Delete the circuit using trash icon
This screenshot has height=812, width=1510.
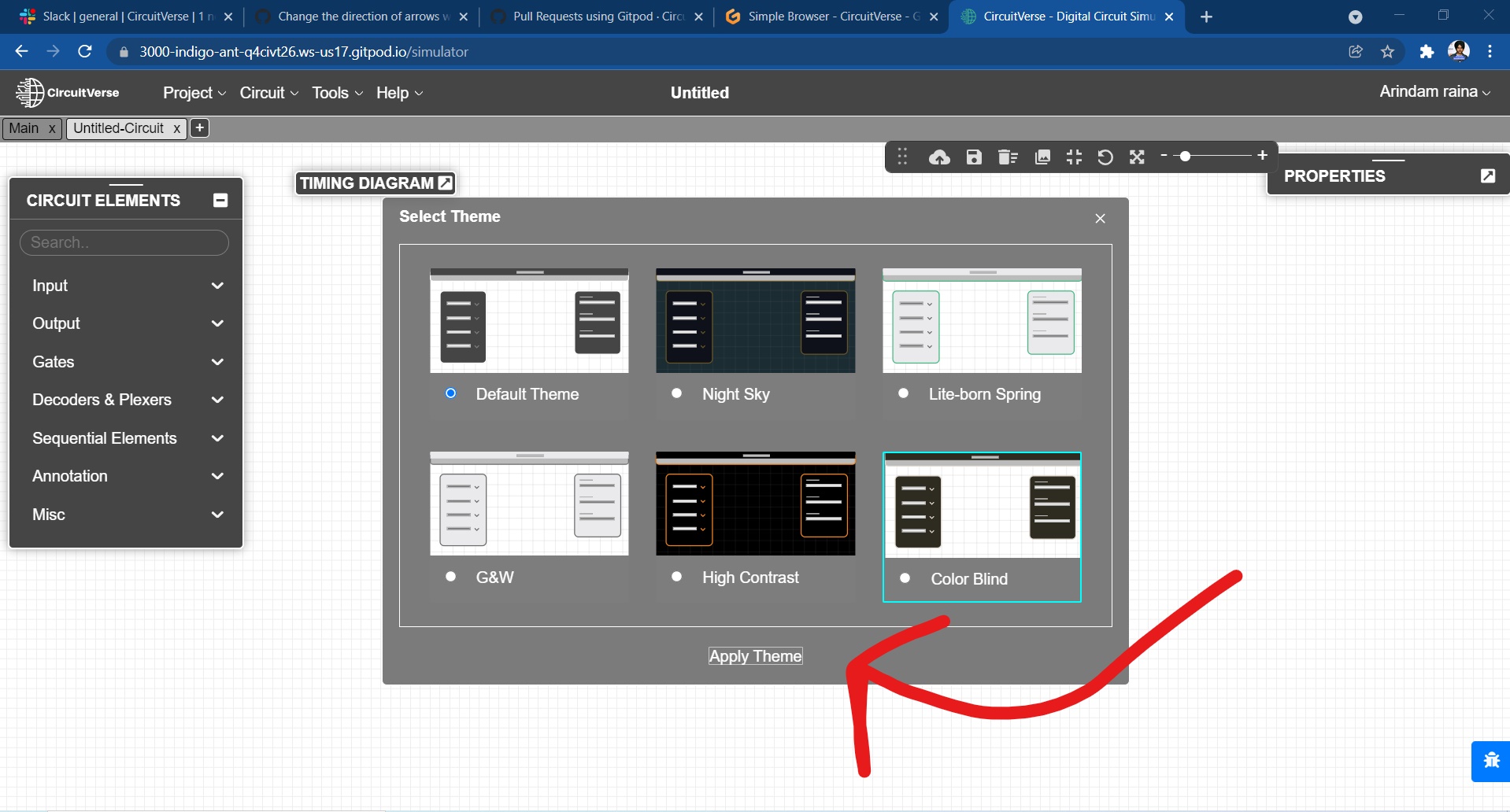pyautogui.click(x=1008, y=157)
